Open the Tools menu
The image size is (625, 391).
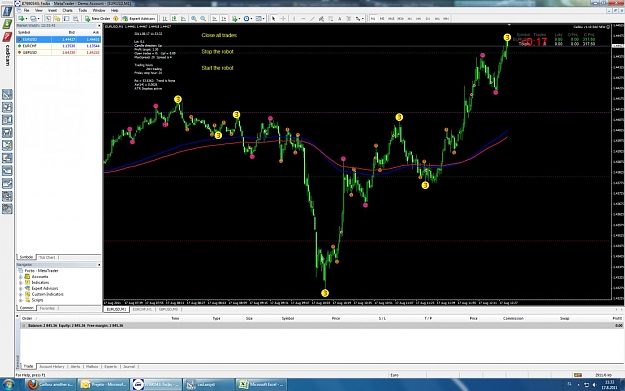(83, 10)
